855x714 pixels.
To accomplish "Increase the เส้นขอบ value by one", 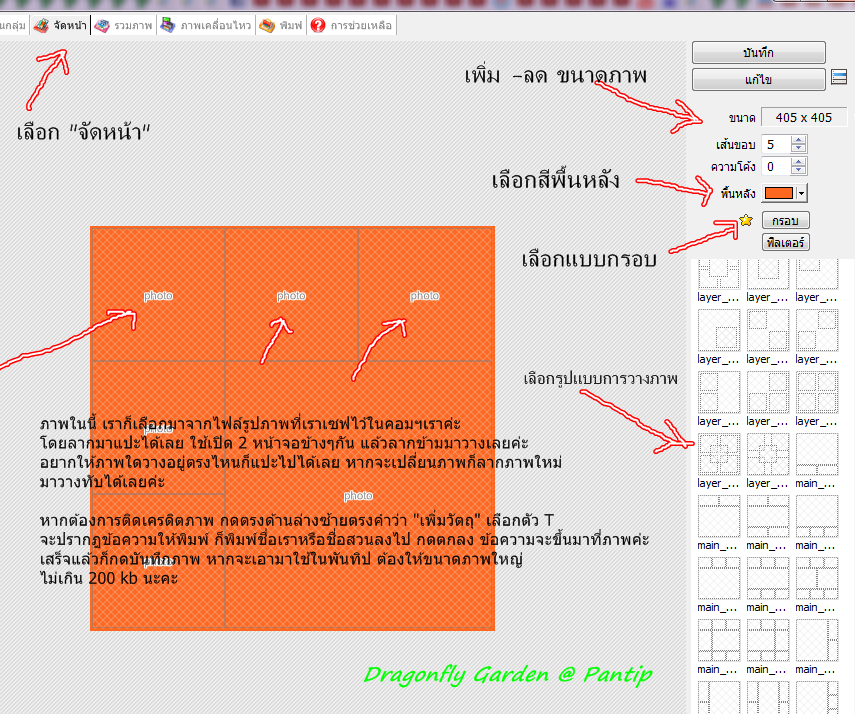I will pos(798,140).
